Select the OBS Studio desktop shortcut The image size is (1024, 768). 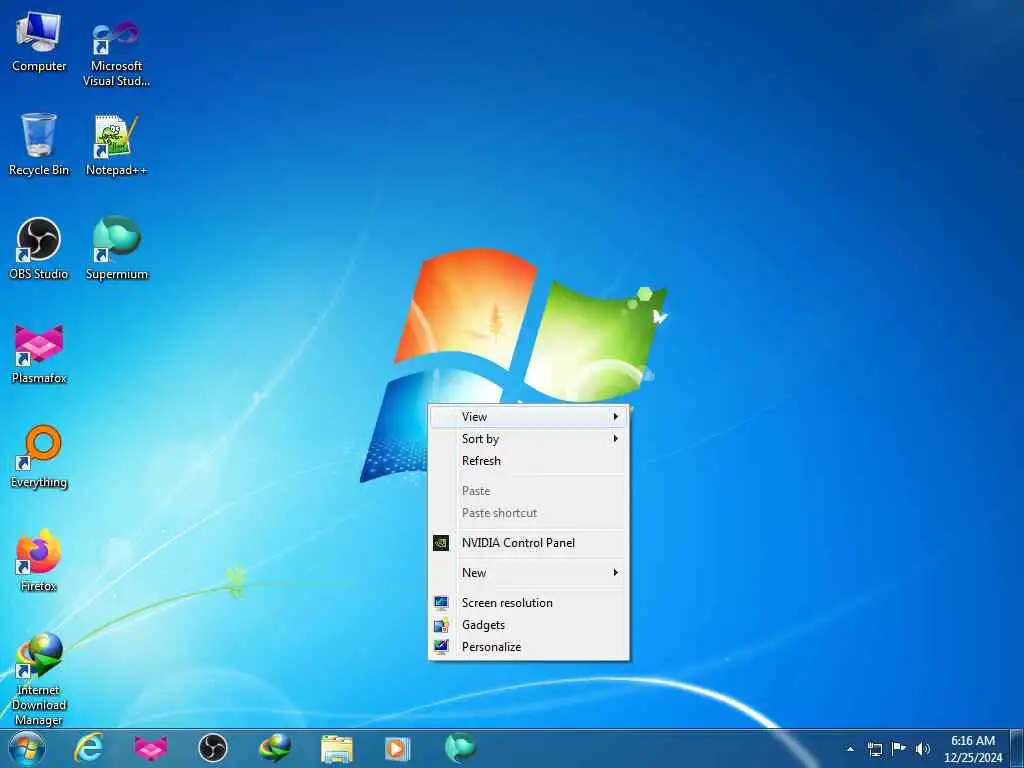[x=39, y=249]
